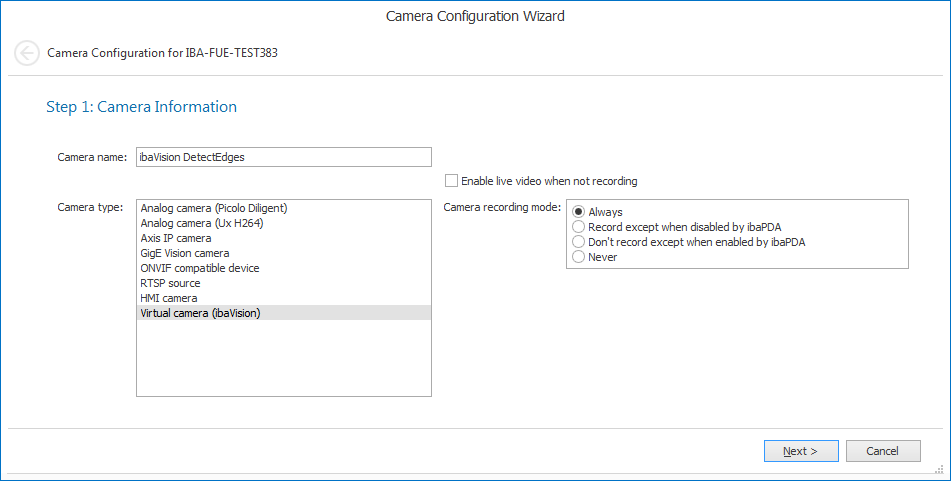Choose Analog camera (Picolo Diligent) type
Viewport: 951px width, 481px height.
click(214, 208)
